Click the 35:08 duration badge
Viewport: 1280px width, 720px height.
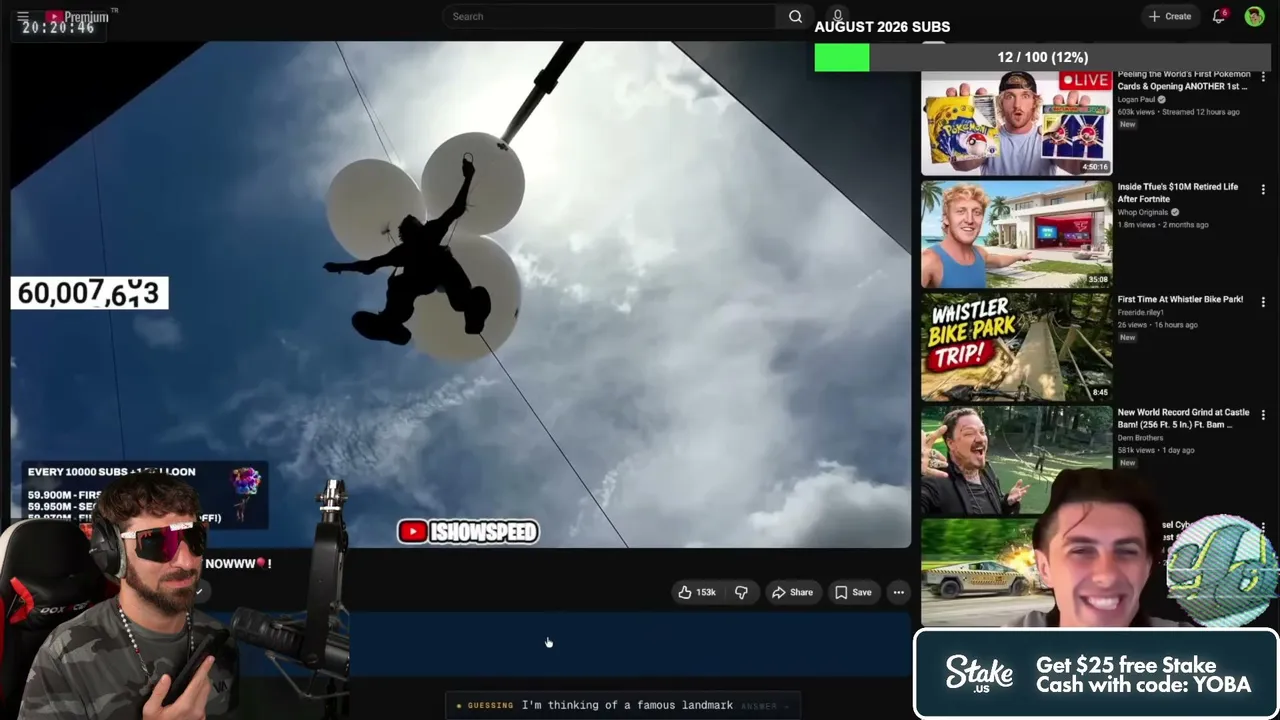click(x=1097, y=279)
